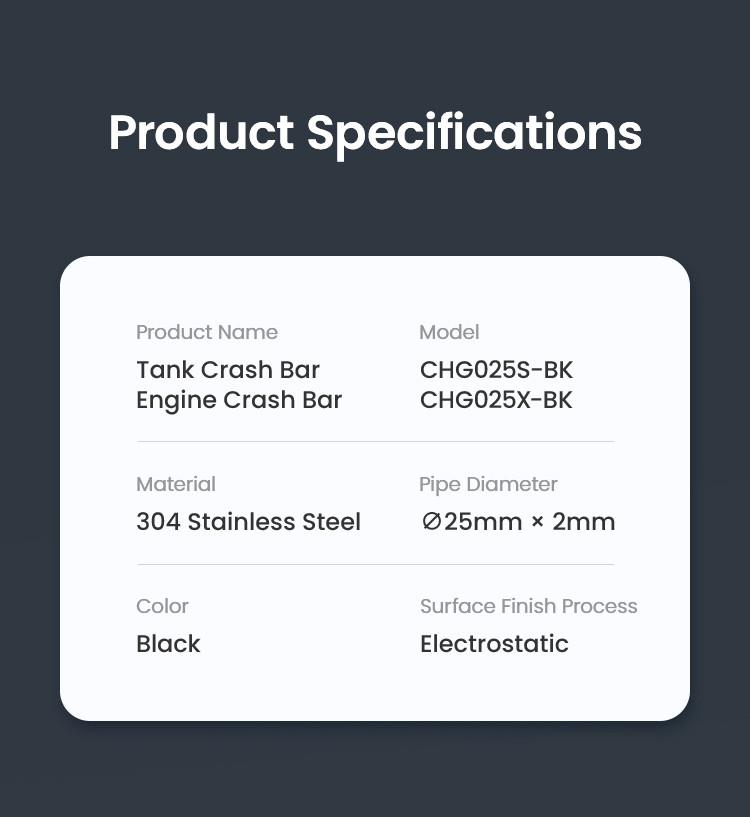
Task: Select the Electrostatic value
Action: click(x=494, y=644)
